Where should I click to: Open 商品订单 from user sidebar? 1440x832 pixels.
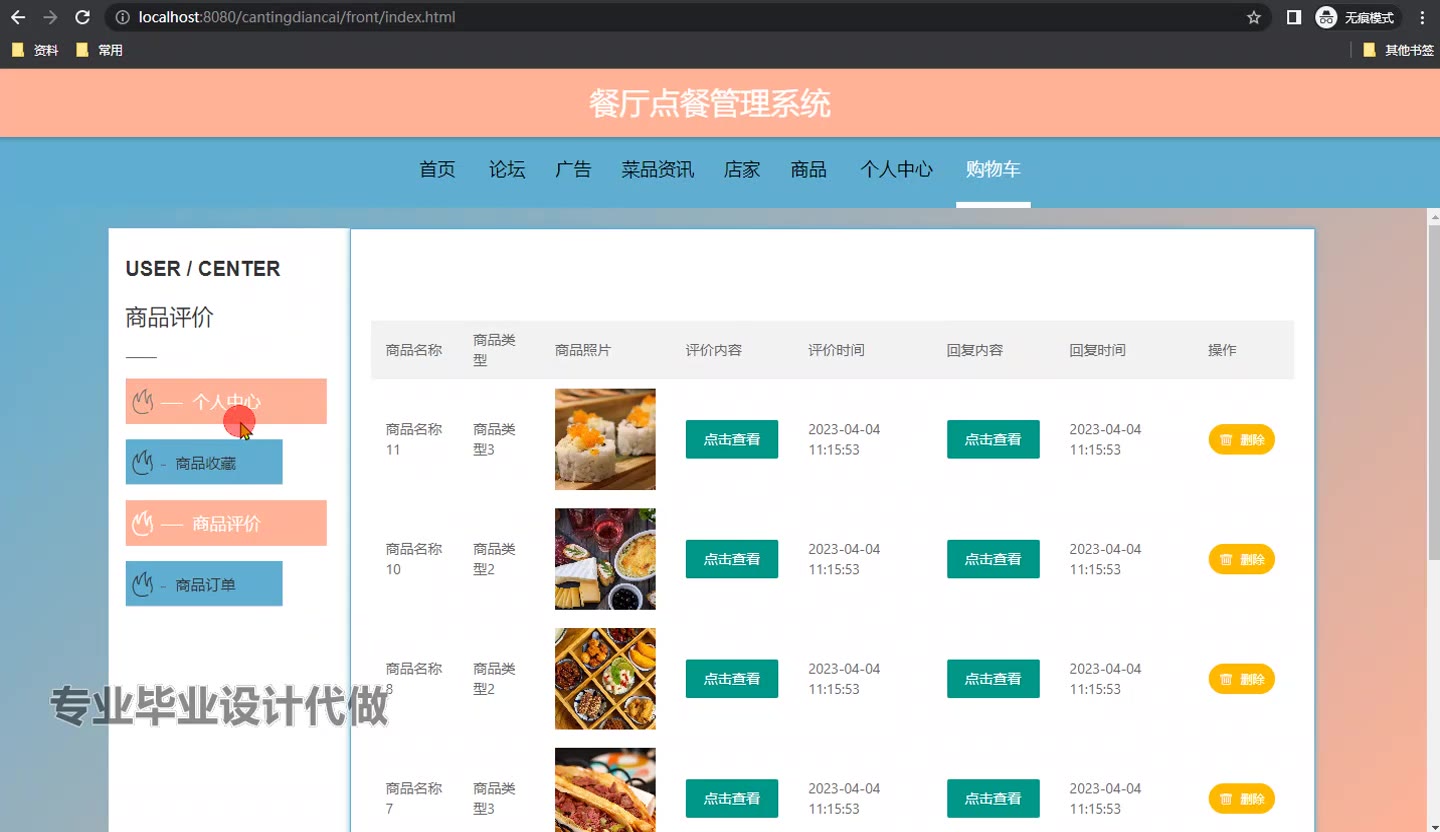204,585
